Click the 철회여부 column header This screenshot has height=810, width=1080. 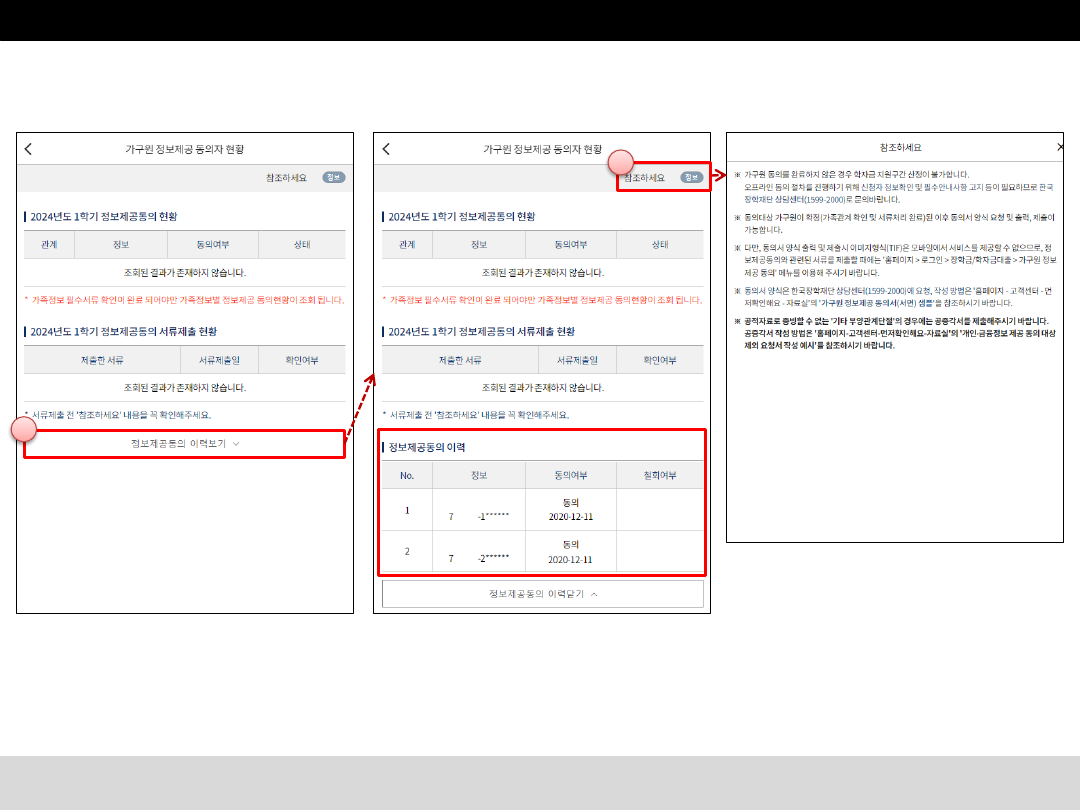point(660,475)
